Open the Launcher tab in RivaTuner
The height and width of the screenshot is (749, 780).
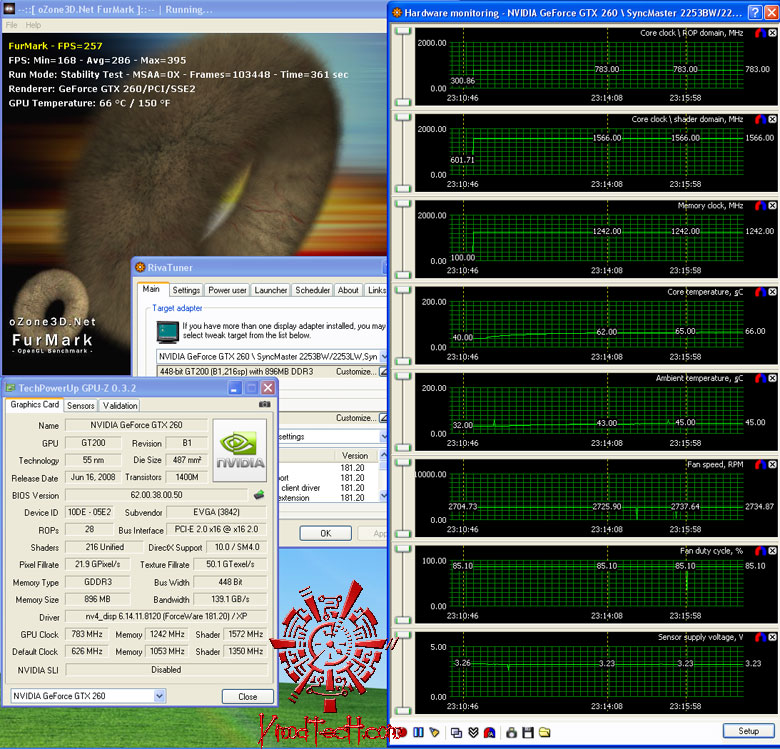click(x=271, y=290)
